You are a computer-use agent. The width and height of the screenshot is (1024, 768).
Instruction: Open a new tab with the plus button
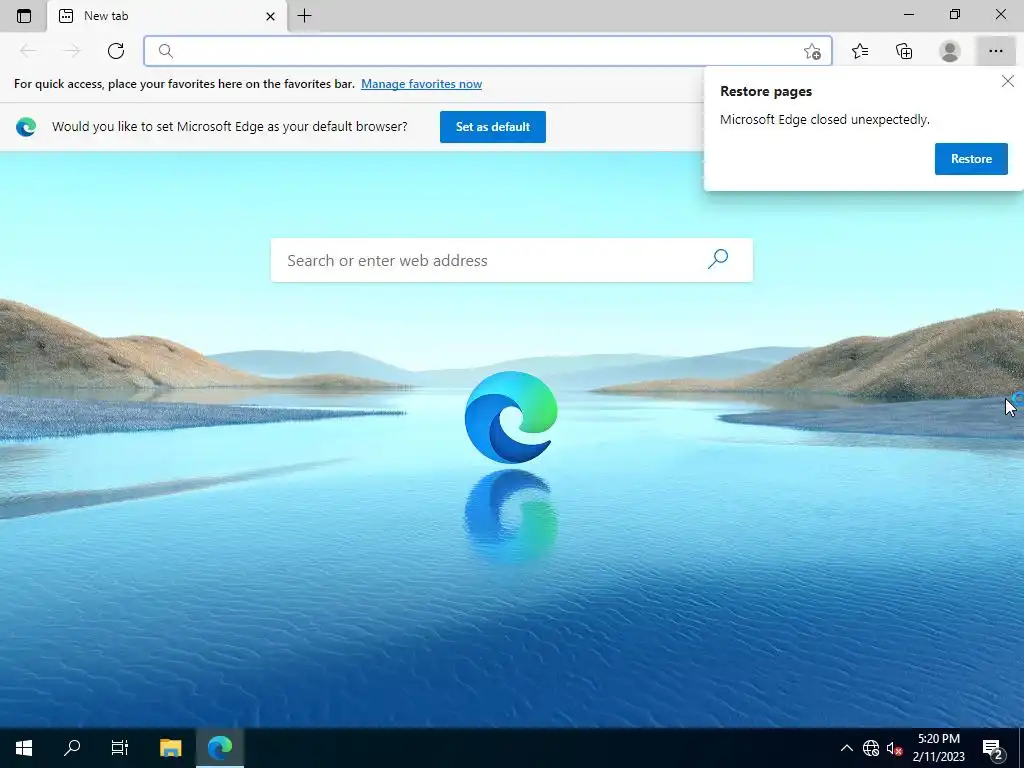coord(304,16)
